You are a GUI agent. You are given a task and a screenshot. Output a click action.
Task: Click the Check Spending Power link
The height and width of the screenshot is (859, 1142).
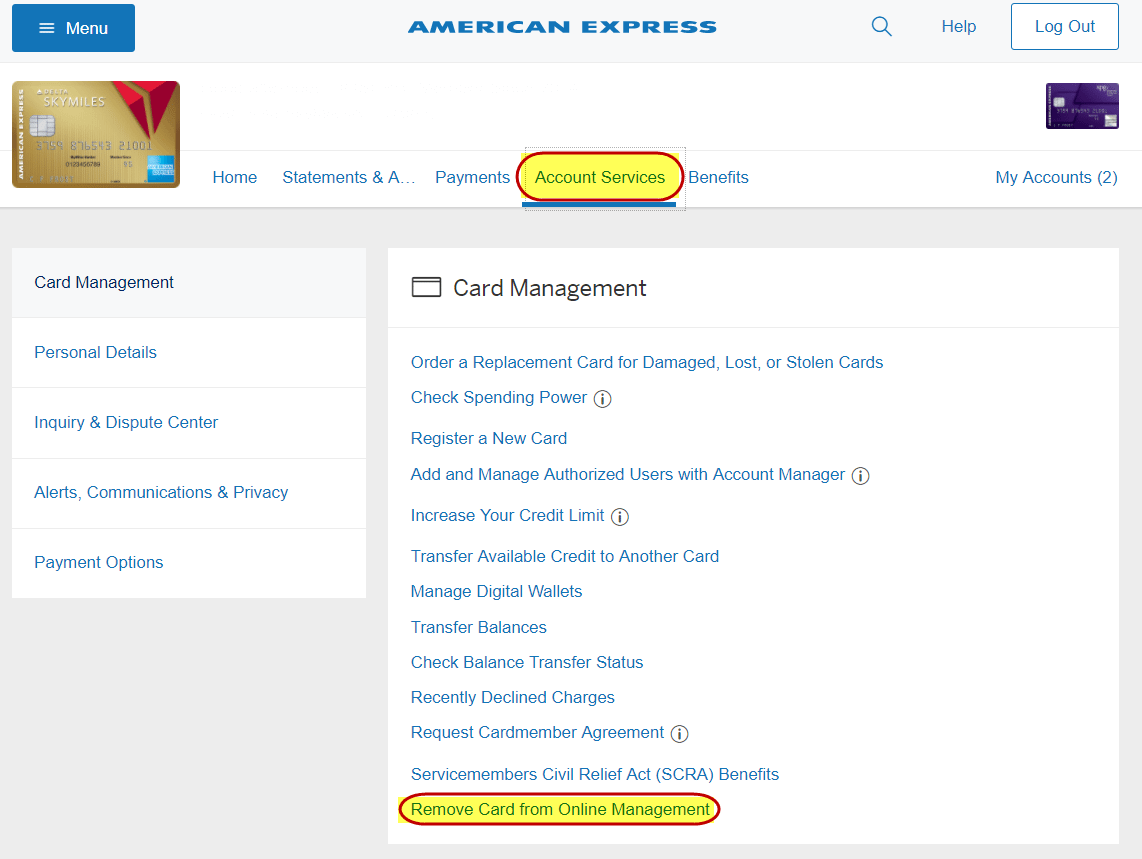pos(499,397)
